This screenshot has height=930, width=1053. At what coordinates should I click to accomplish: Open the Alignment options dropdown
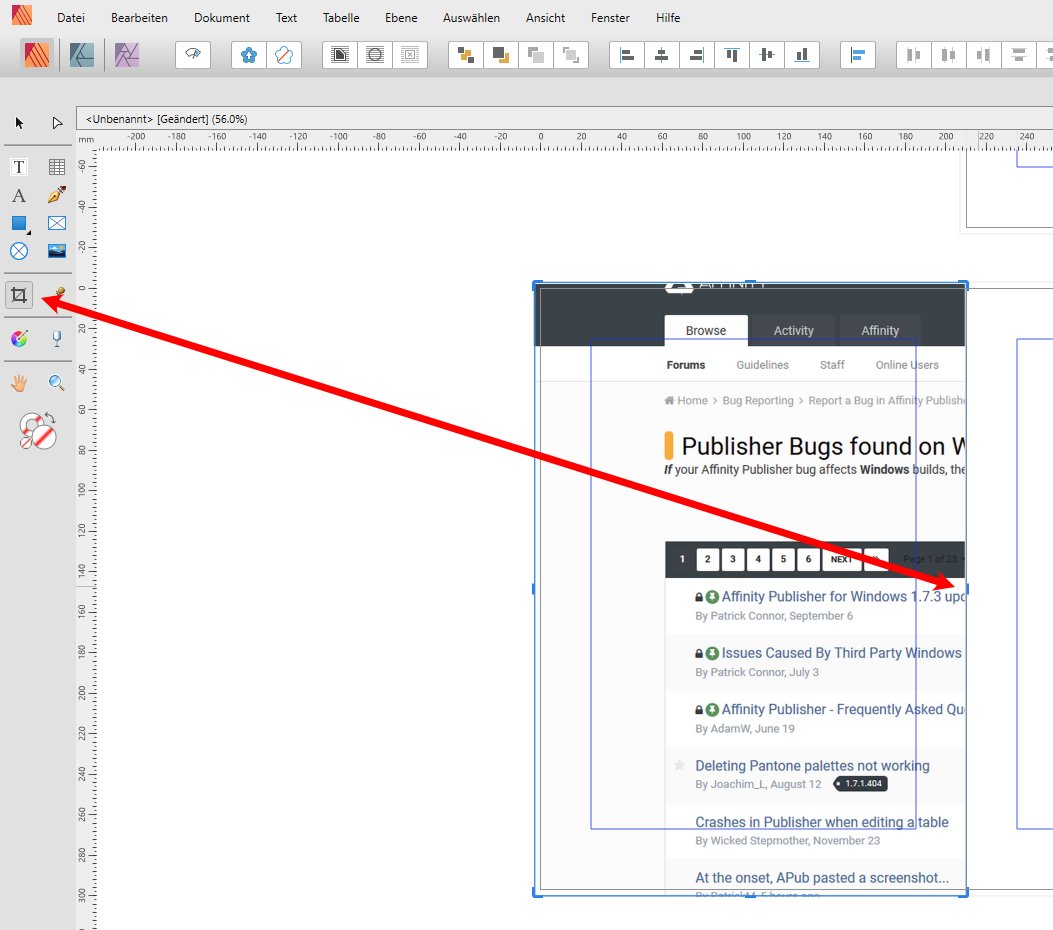click(858, 54)
